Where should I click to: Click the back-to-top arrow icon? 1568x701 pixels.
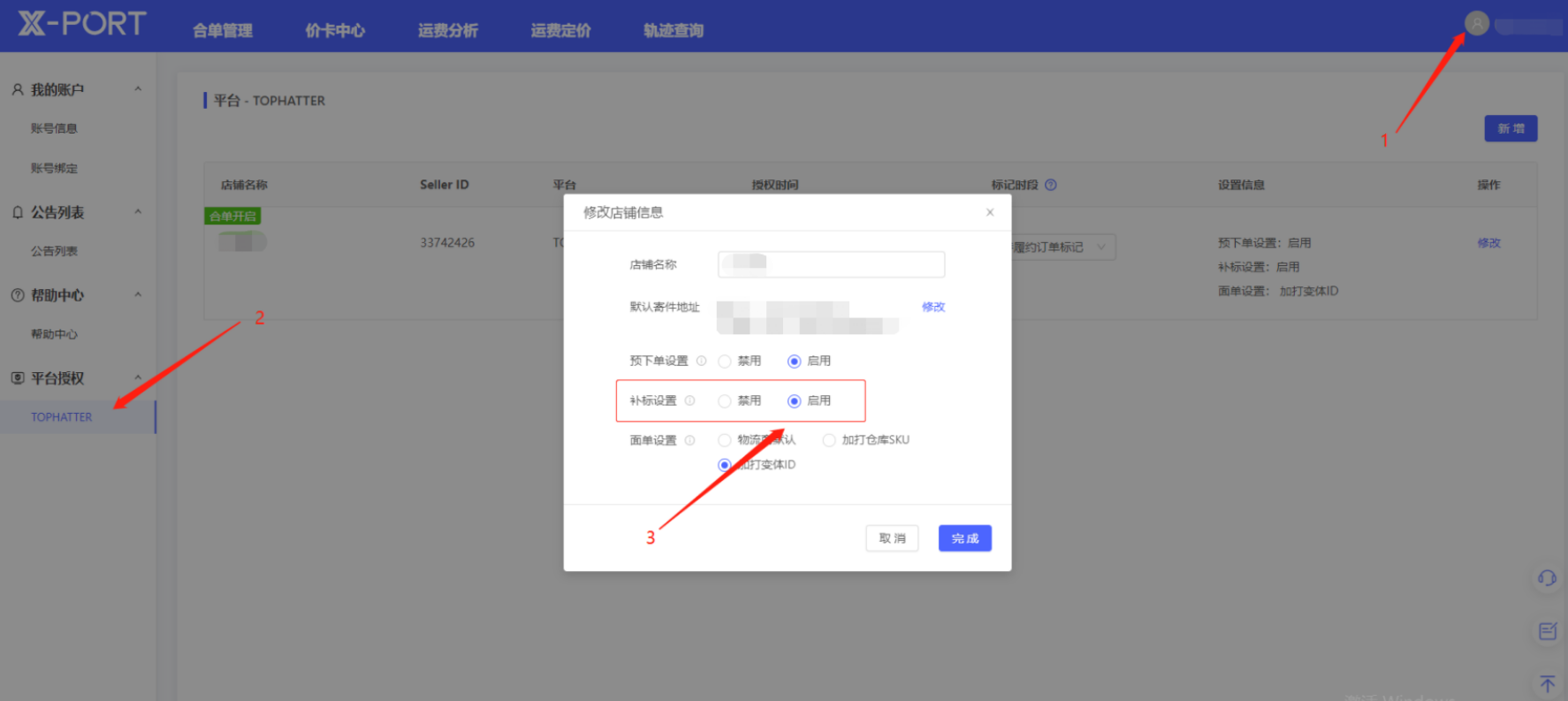[x=1547, y=684]
